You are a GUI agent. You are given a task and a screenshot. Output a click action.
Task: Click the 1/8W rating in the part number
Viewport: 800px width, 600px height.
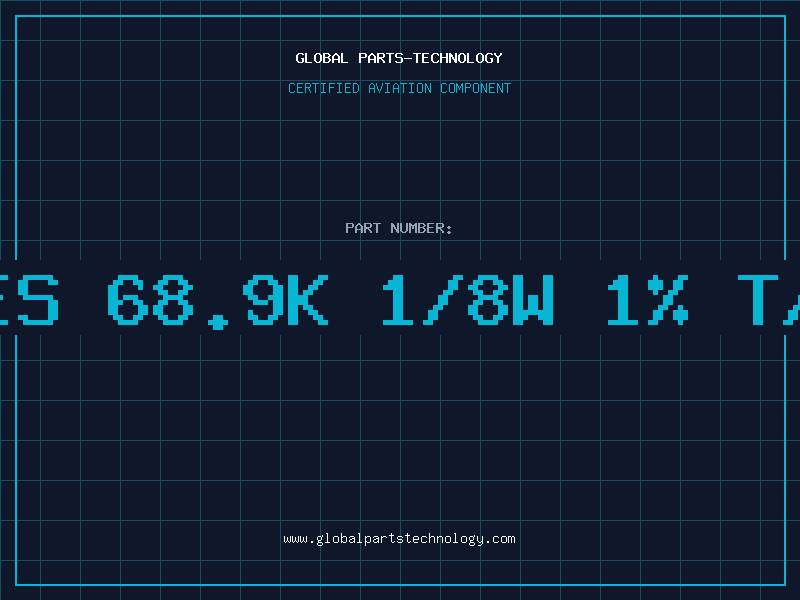(468, 300)
